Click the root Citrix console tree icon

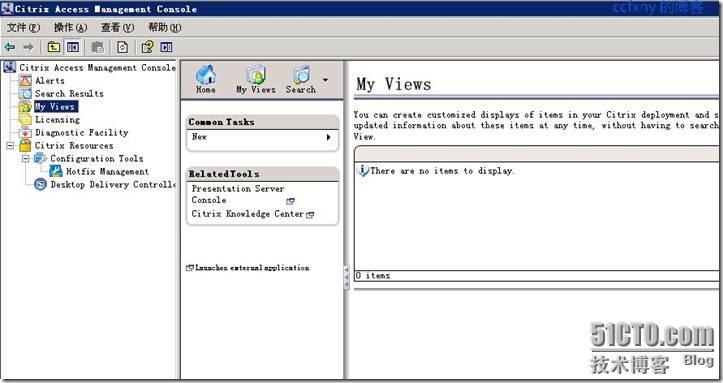pyautogui.click(x=10, y=67)
